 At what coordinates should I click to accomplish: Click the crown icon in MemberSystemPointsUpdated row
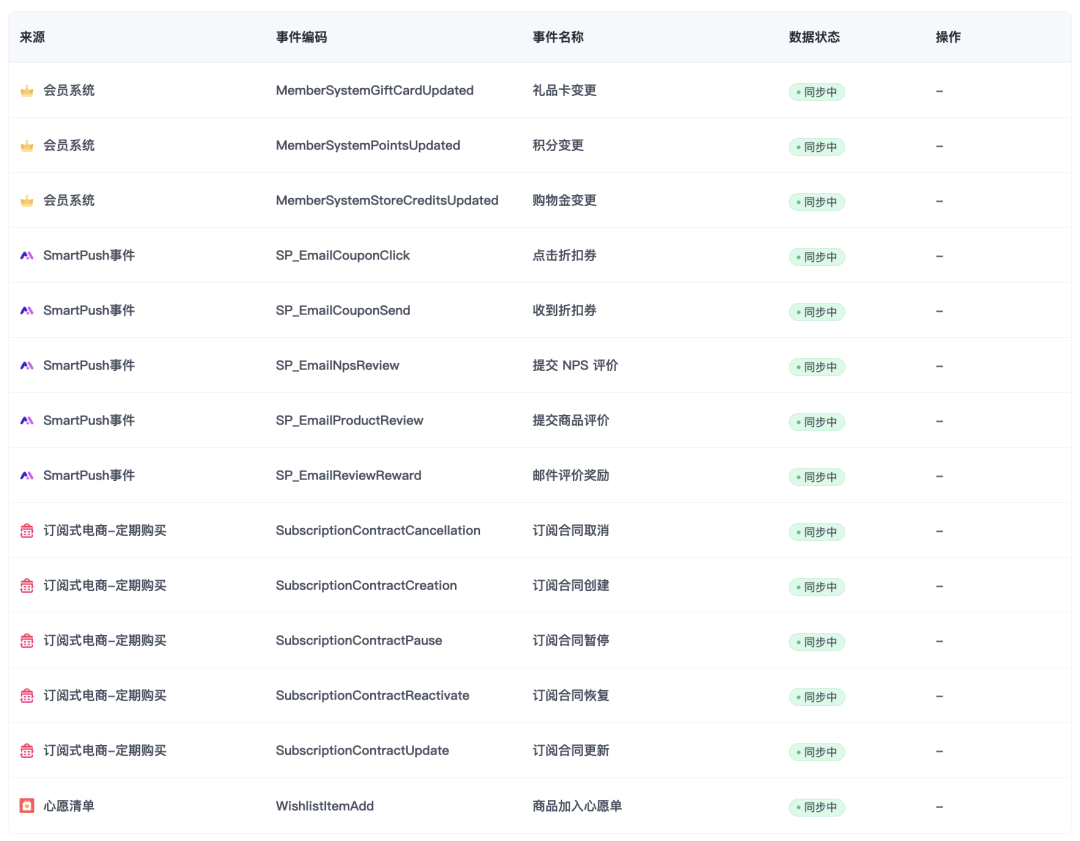(x=27, y=146)
